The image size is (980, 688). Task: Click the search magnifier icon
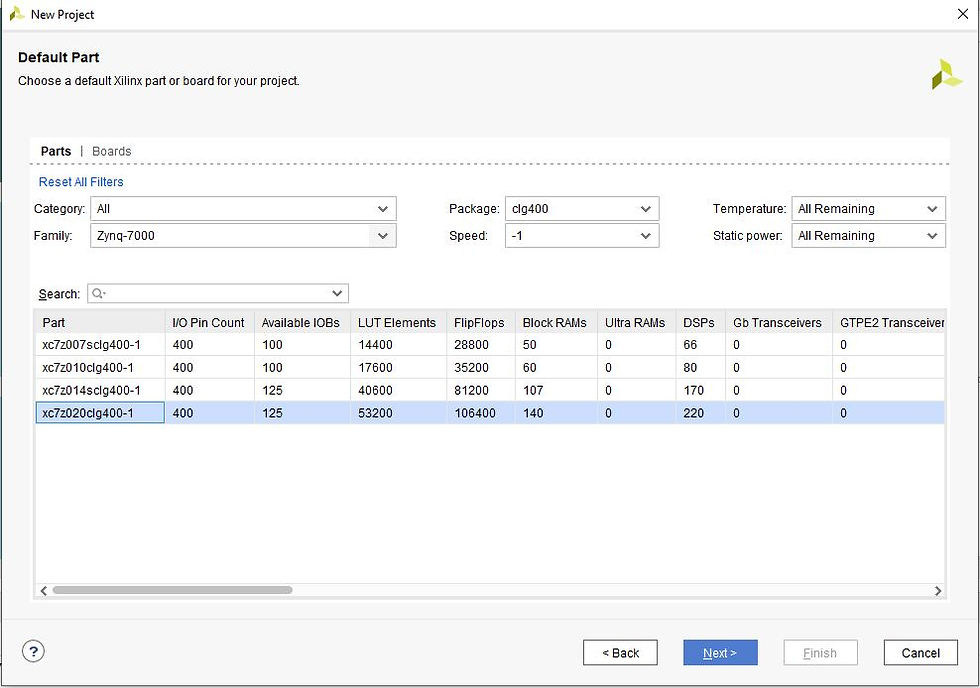click(98, 293)
